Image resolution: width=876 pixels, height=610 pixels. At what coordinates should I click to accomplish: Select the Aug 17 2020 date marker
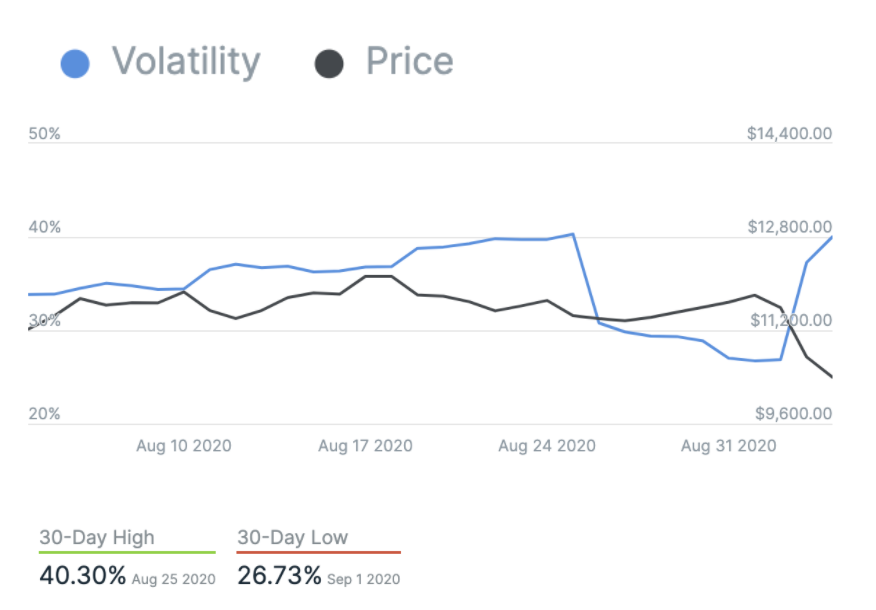[x=366, y=446]
